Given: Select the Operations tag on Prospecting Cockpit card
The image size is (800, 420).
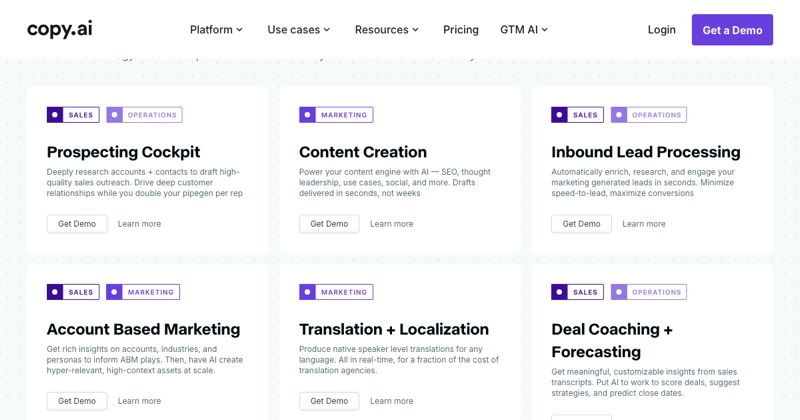Looking at the screenshot, I should tap(144, 115).
